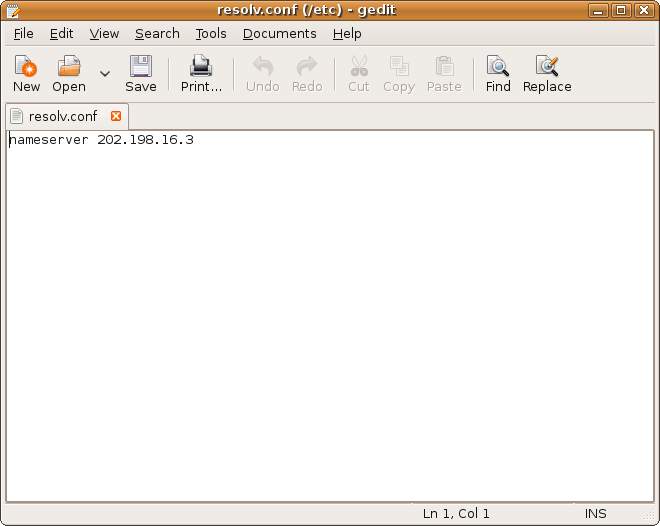Click the window resize grip in status bar corner

(x=650, y=516)
